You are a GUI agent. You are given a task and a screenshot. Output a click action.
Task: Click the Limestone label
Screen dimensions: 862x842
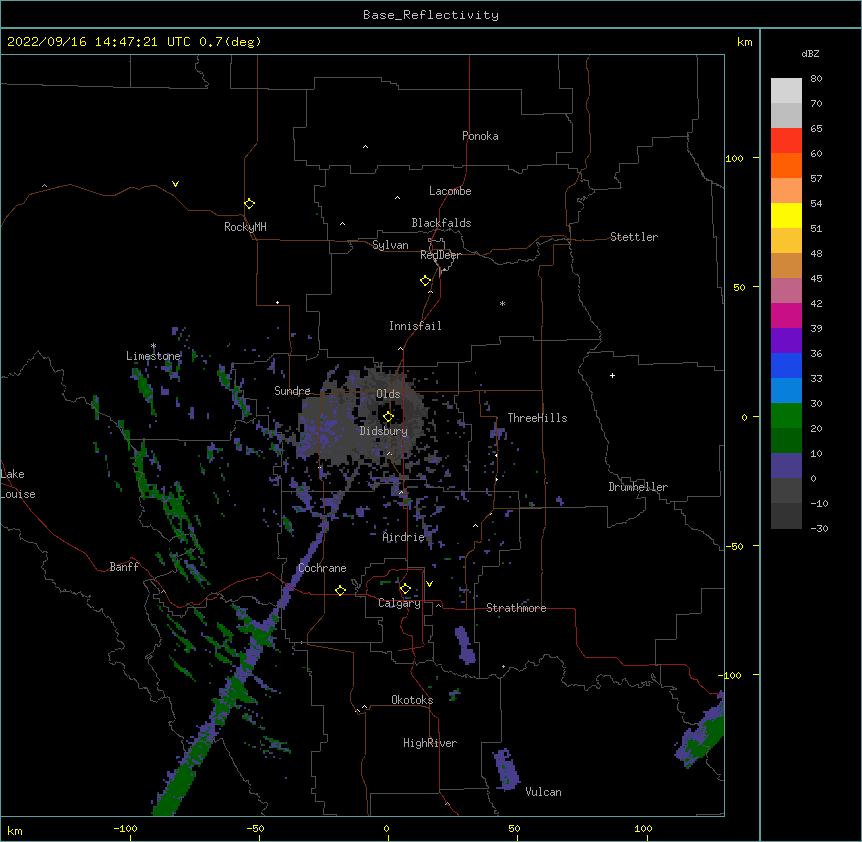tap(153, 356)
